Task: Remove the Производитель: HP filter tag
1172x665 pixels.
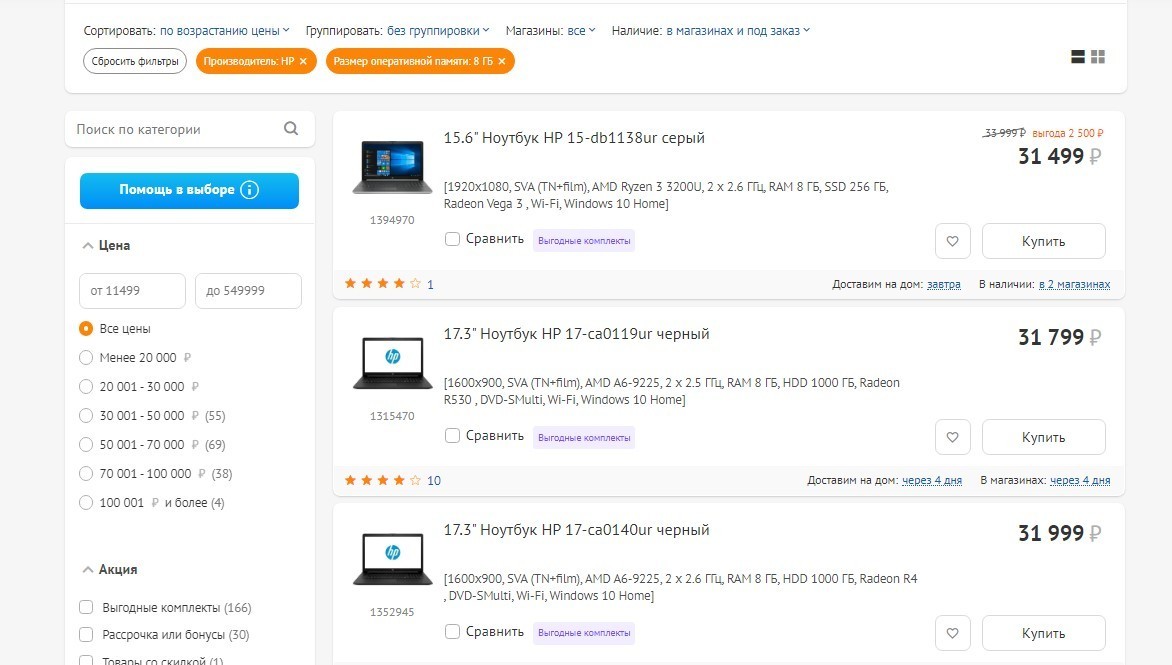Action: [x=303, y=61]
